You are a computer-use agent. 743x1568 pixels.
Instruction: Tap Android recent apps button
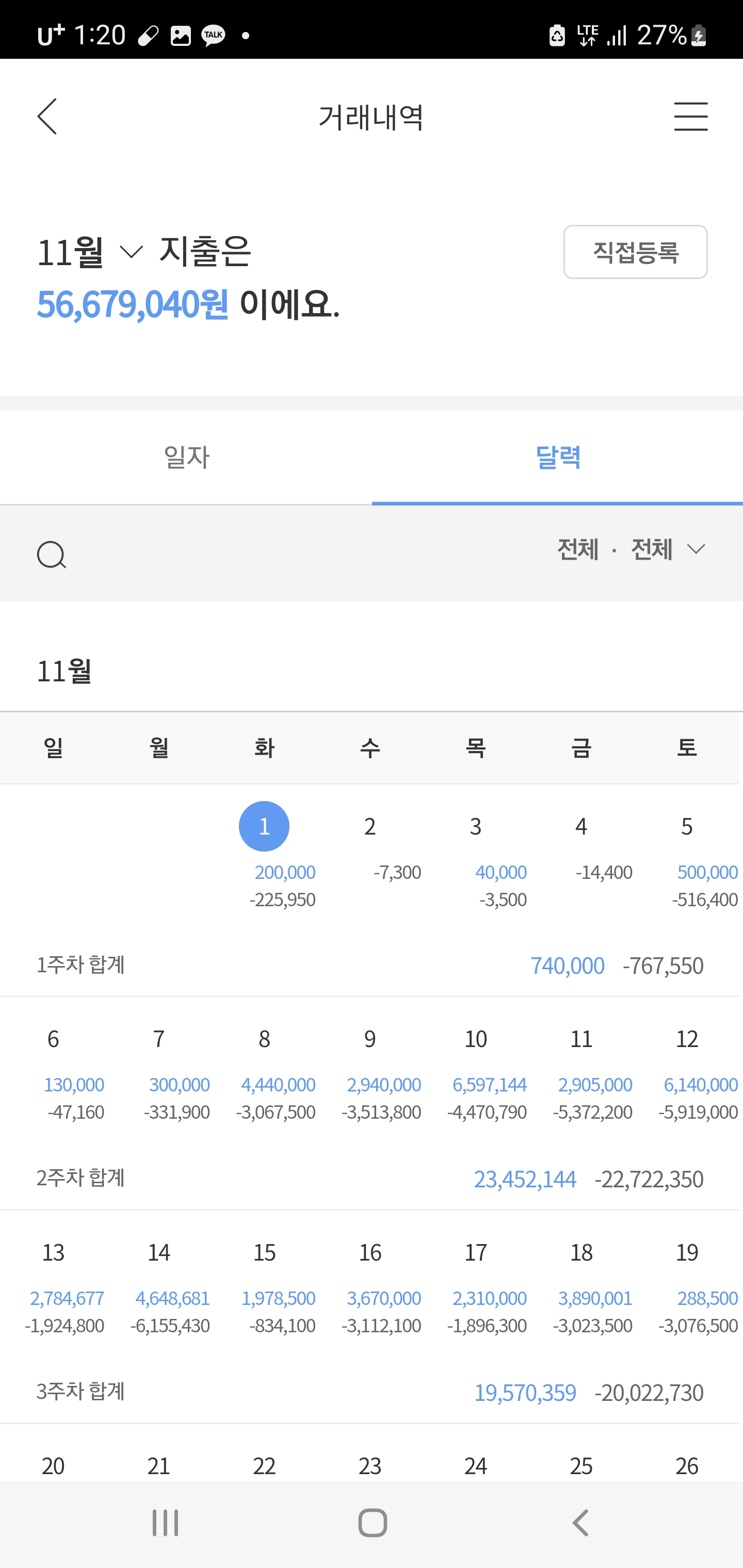tap(165, 1523)
